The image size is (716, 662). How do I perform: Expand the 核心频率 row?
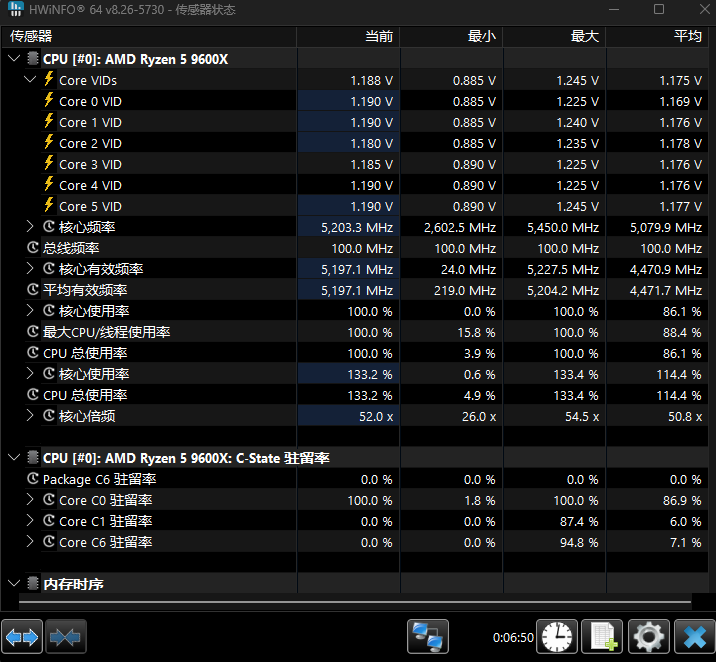[30, 227]
